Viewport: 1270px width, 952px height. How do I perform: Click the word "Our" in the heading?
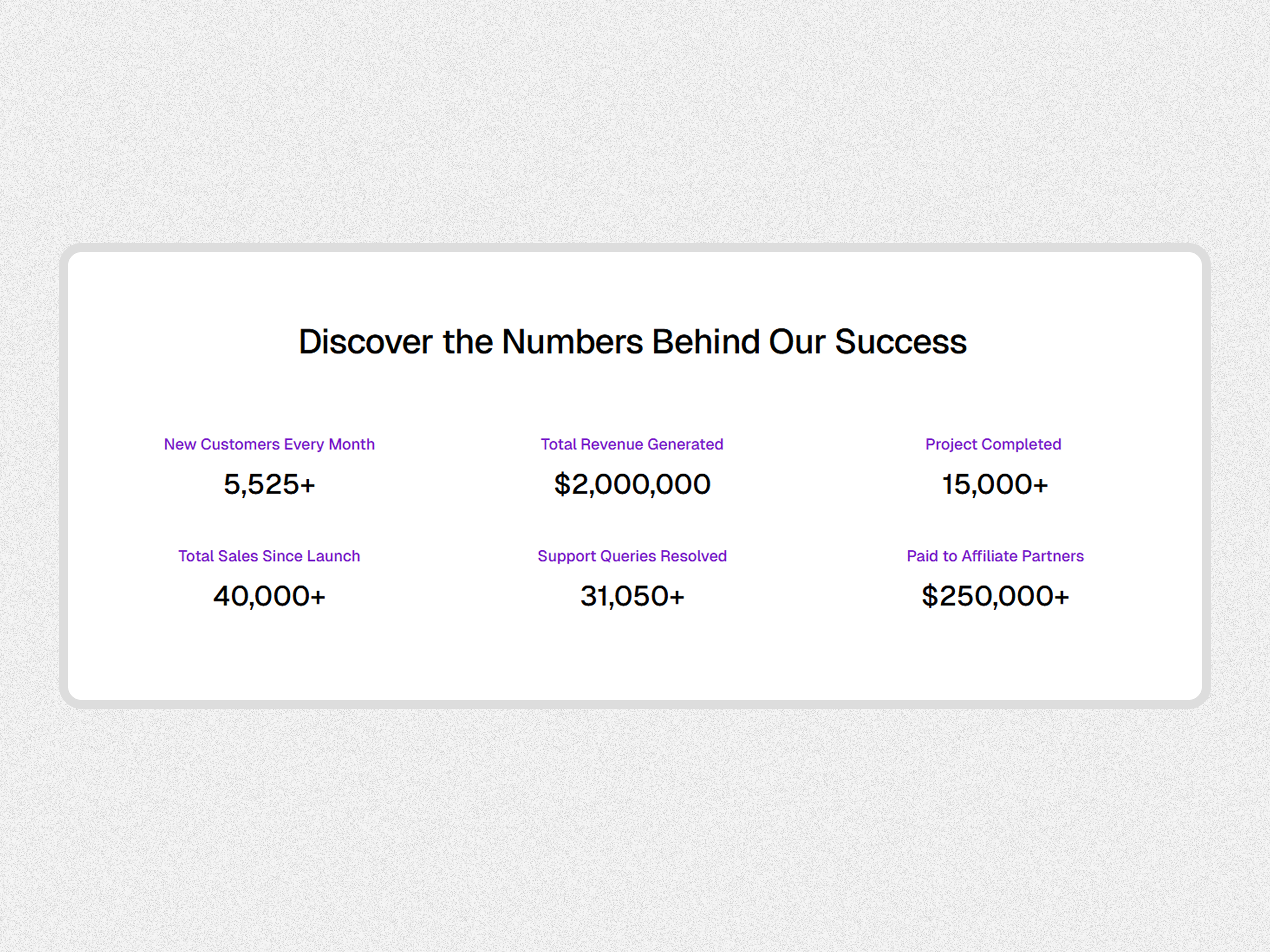[x=796, y=342]
